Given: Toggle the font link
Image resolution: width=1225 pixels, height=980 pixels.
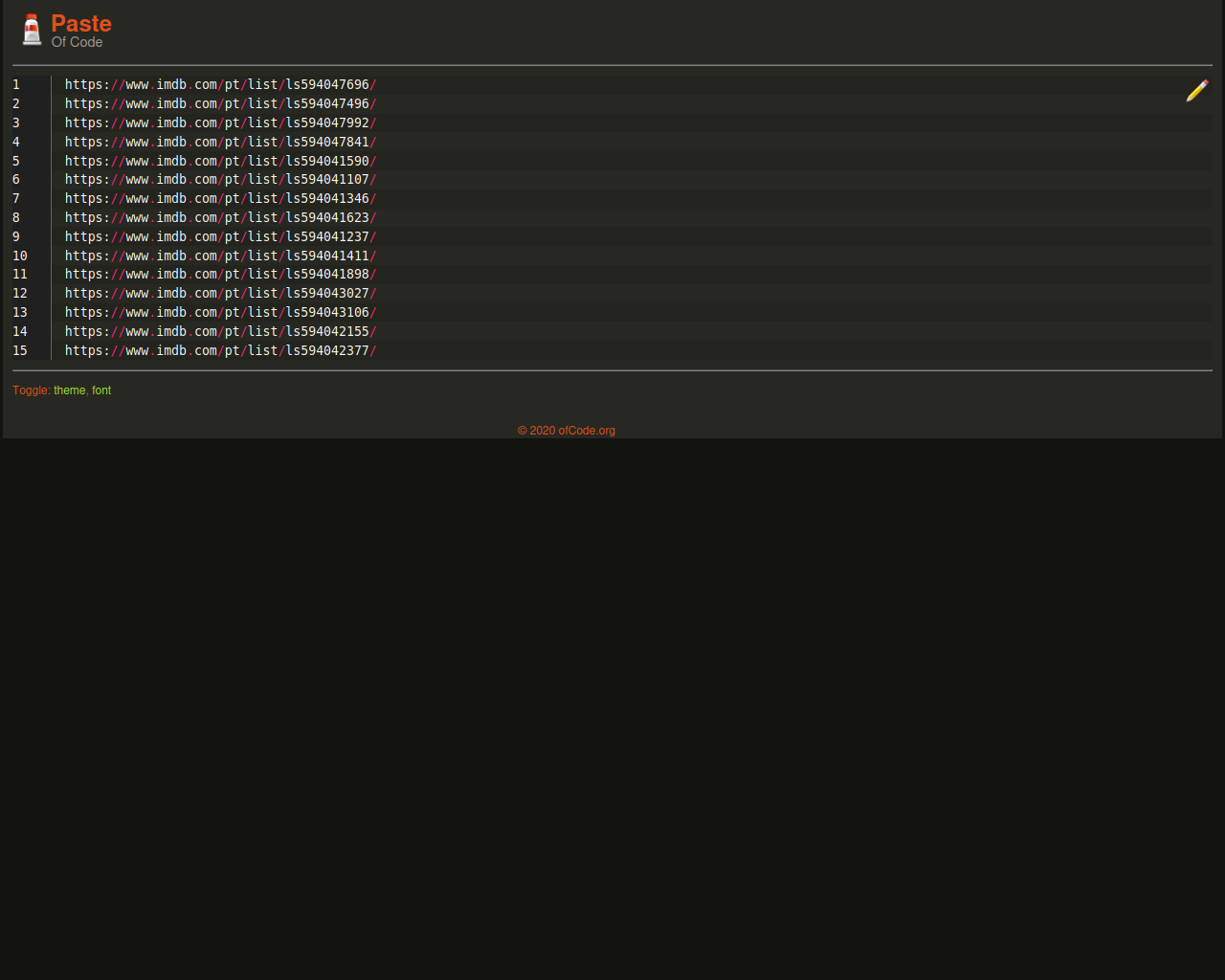Looking at the screenshot, I should tap(101, 390).
